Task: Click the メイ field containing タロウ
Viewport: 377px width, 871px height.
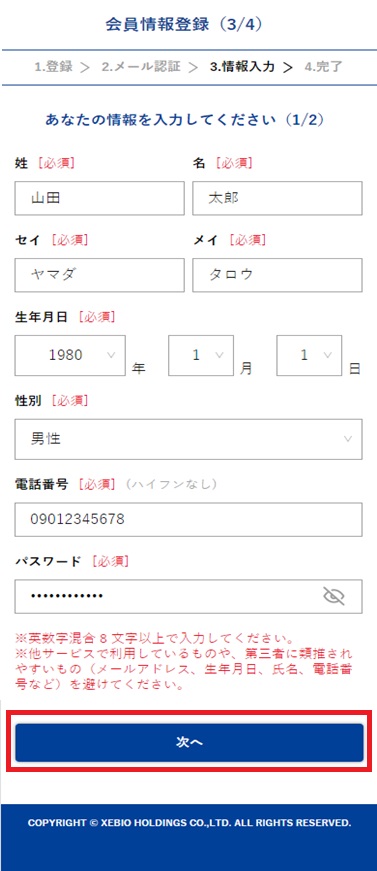Action: 278,274
